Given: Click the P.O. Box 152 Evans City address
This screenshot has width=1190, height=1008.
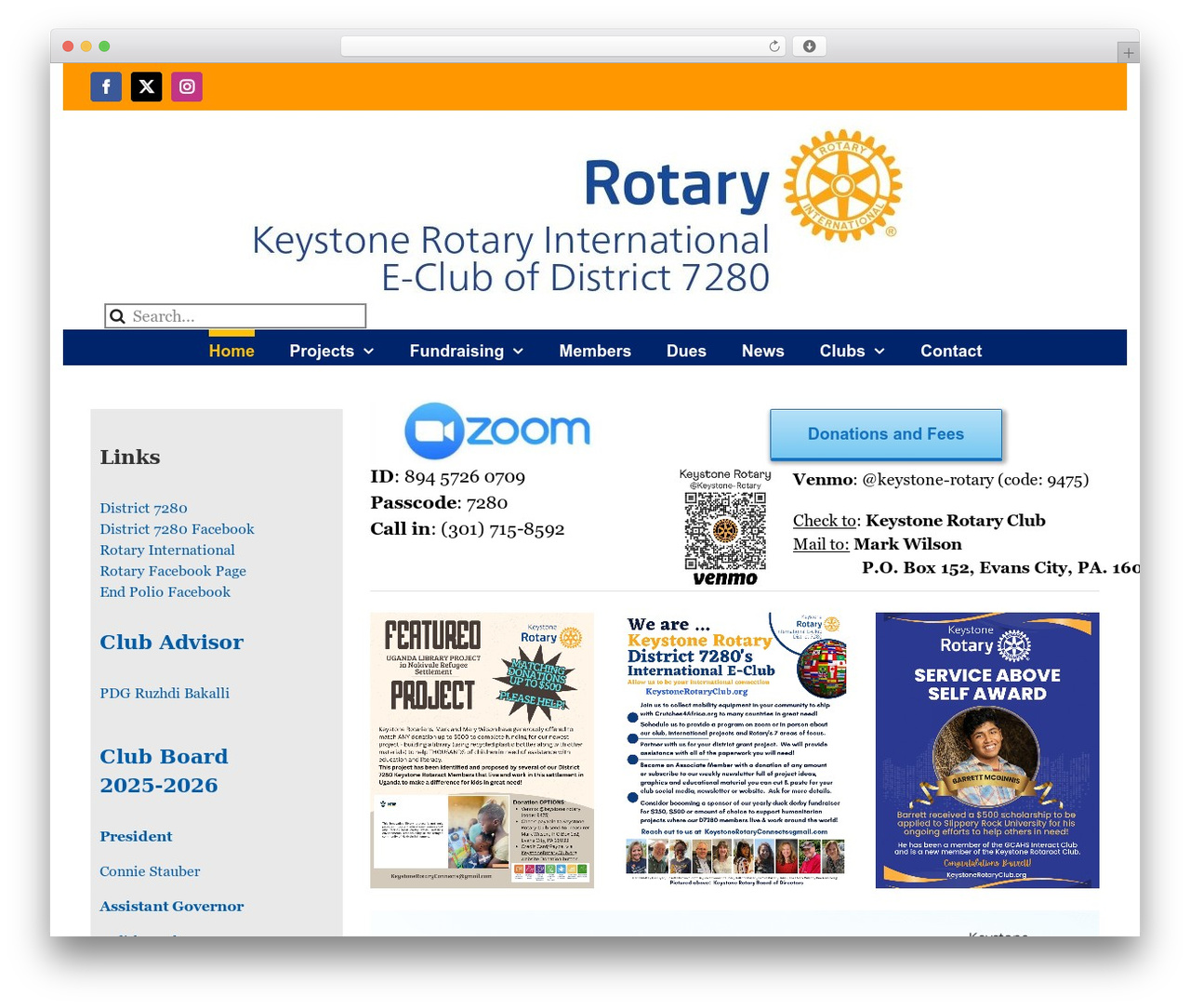Looking at the screenshot, I should coord(1000,567).
